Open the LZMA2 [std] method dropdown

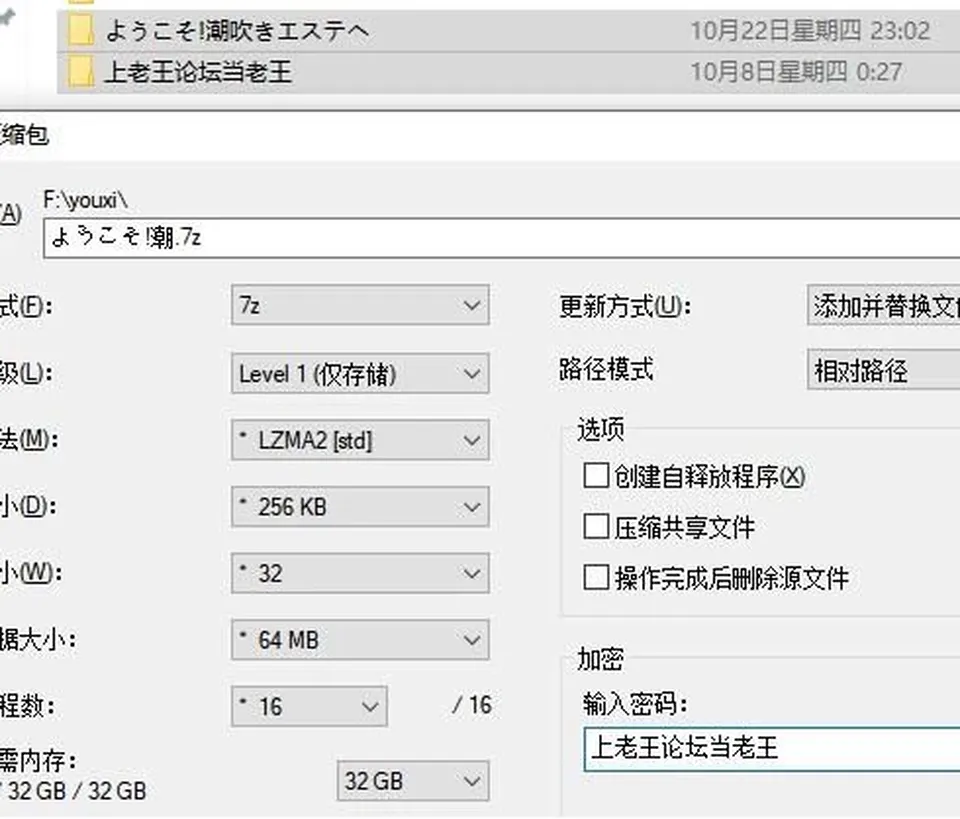(x=360, y=440)
